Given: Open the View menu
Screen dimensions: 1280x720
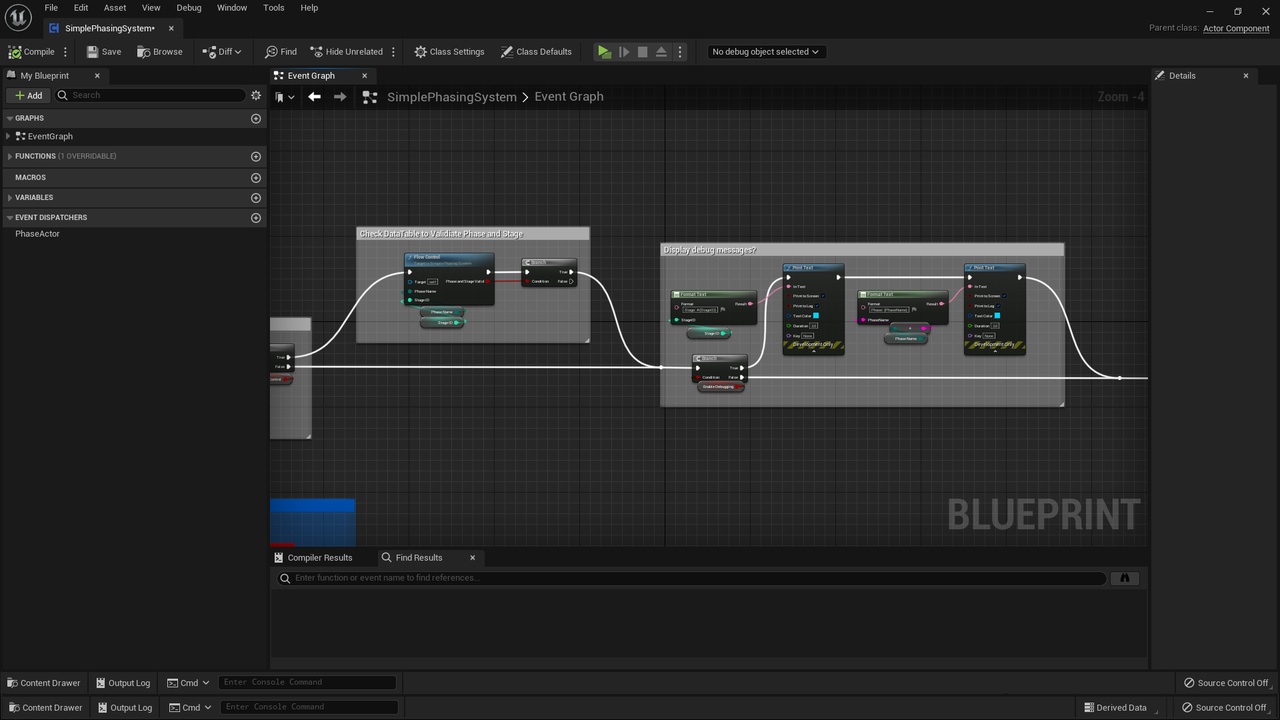Looking at the screenshot, I should tap(151, 8).
